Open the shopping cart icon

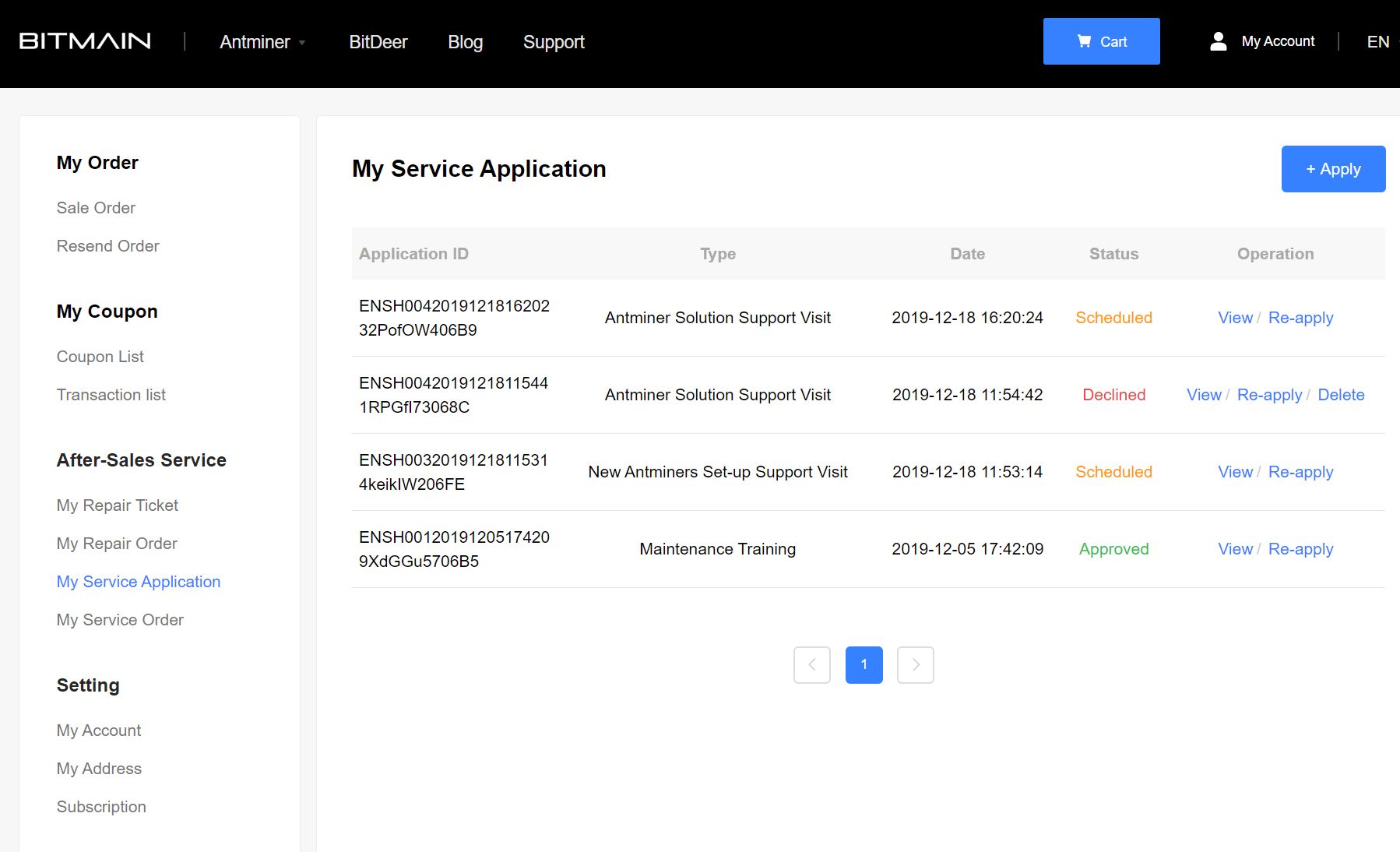1084,41
